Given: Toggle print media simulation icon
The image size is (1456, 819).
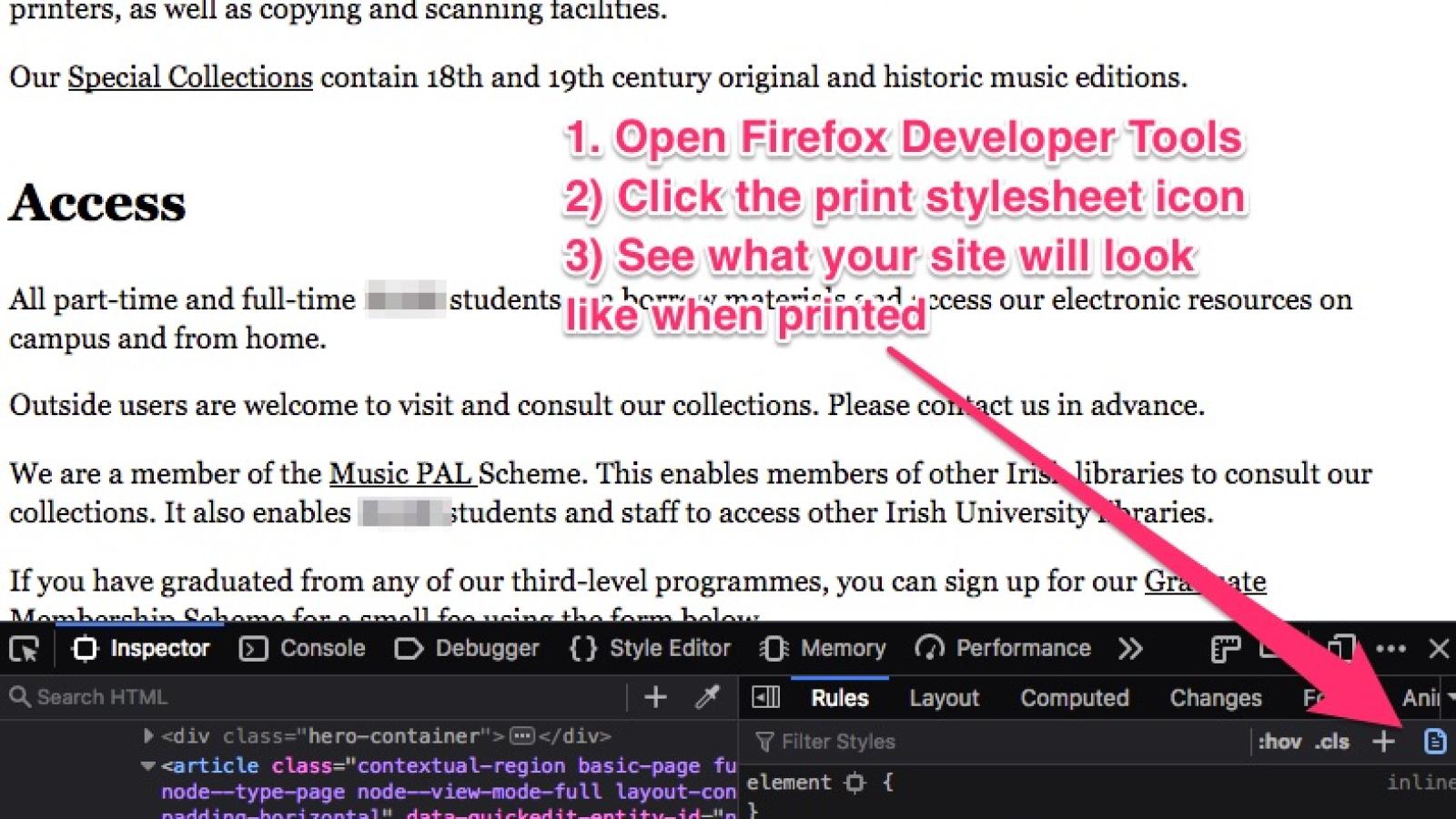Looking at the screenshot, I should 1434,742.
